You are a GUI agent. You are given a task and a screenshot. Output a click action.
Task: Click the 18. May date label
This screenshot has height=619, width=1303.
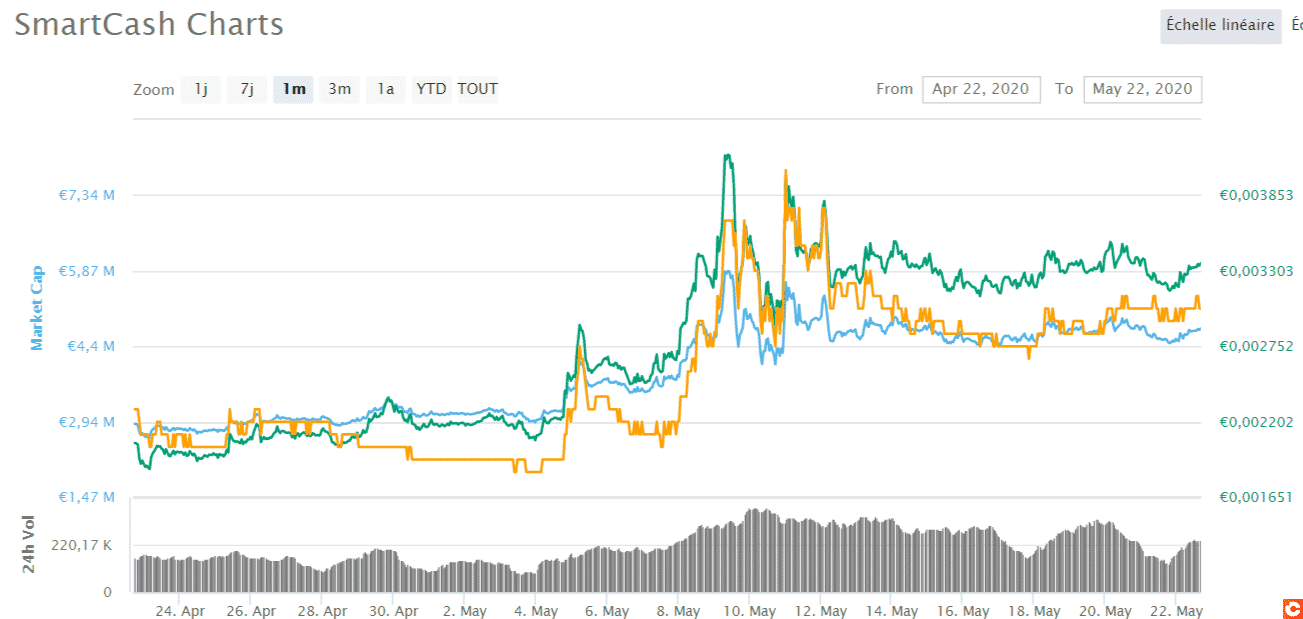(1033, 611)
